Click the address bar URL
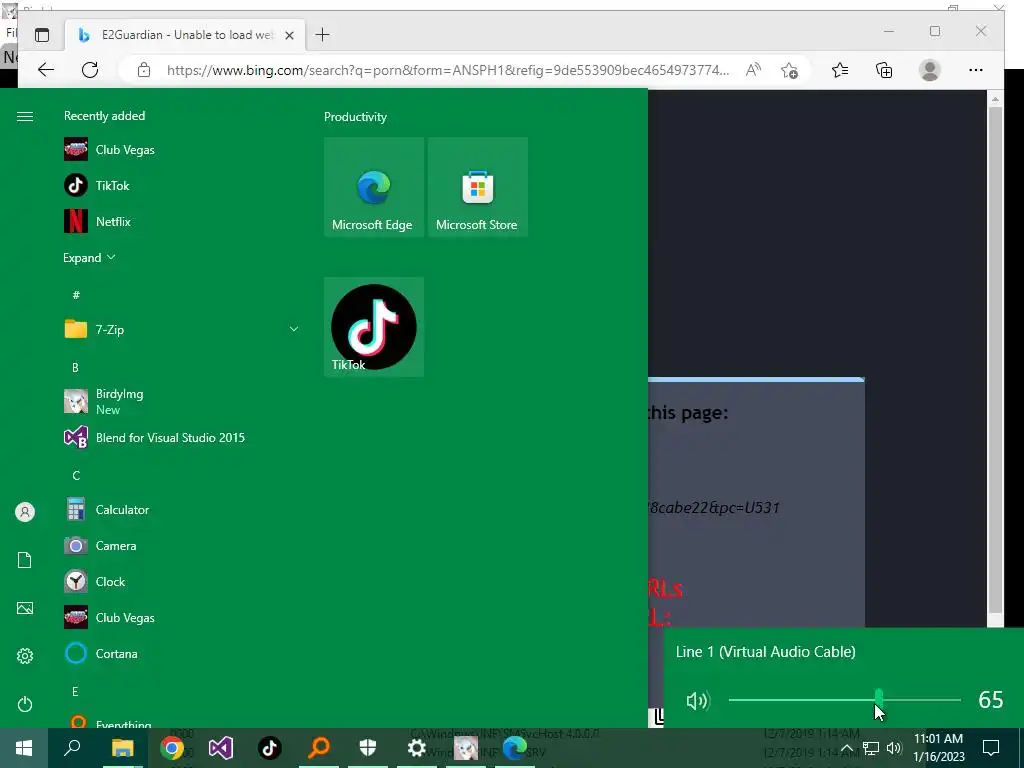Screen dimensions: 1024x768 tap(448, 70)
